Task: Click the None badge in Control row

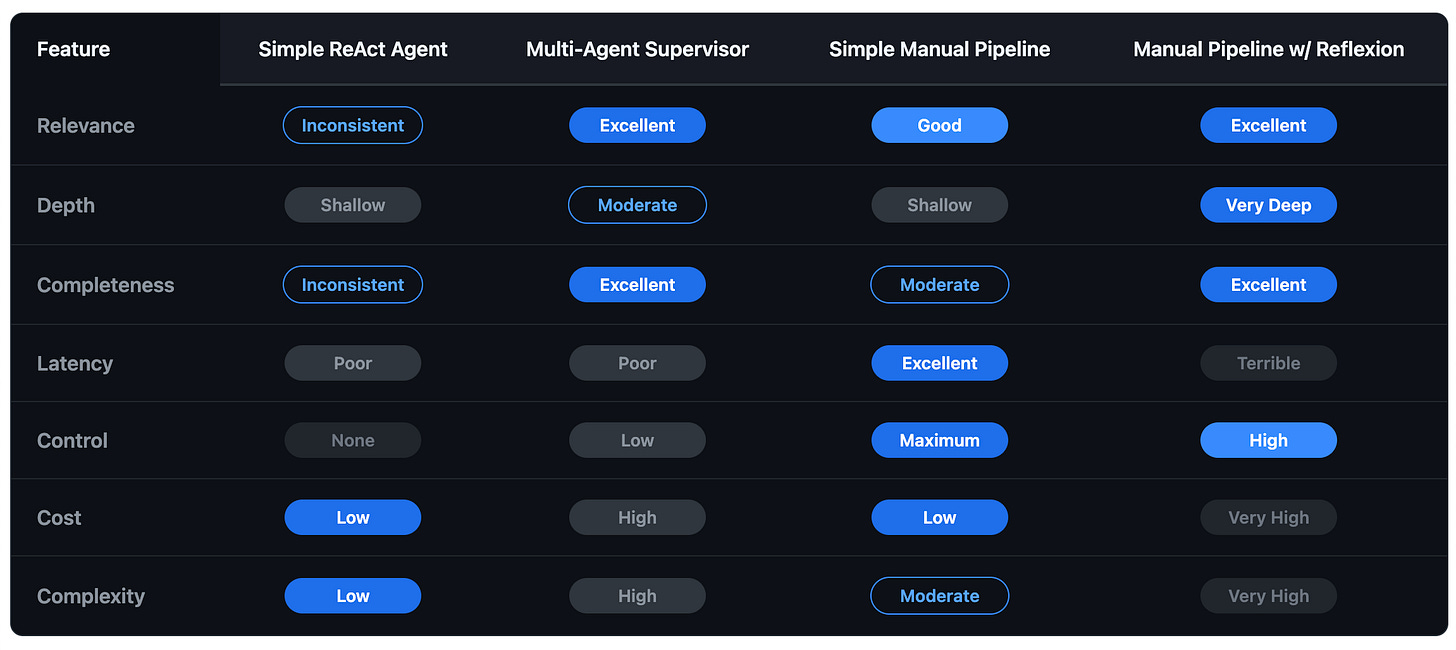Action: [353, 440]
